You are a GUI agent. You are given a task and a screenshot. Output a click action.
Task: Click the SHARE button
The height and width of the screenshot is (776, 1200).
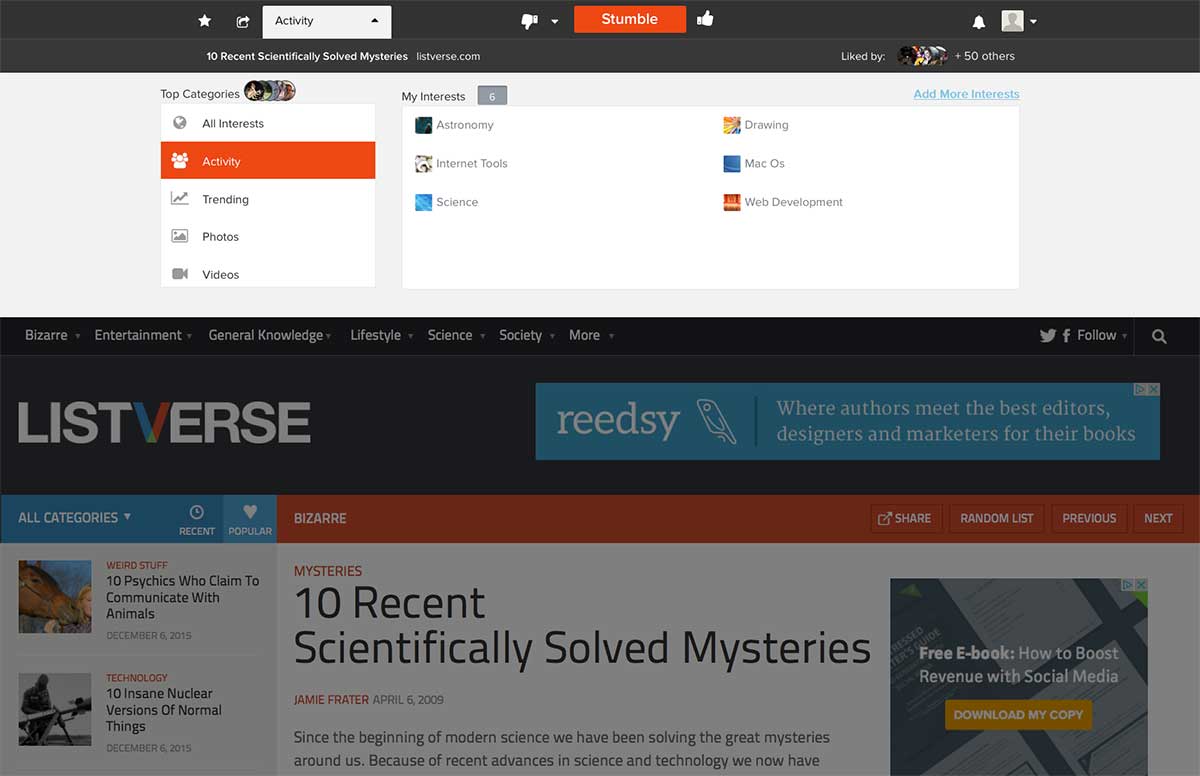coord(905,518)
